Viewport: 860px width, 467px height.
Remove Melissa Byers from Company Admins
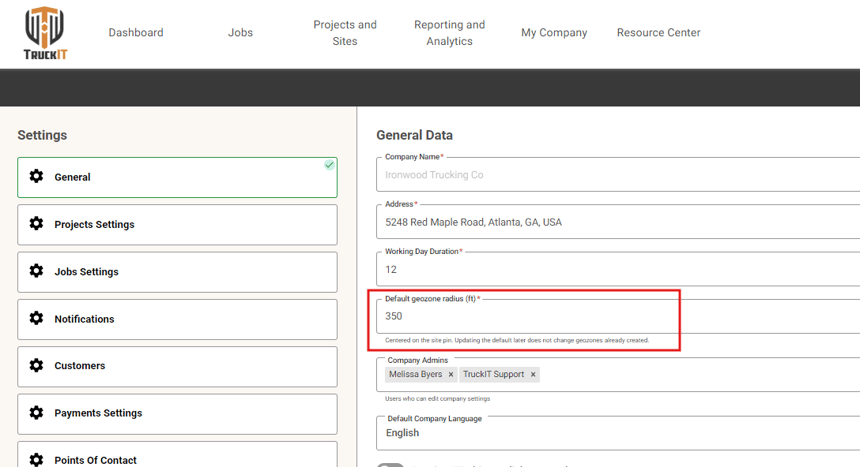[451, 374]
